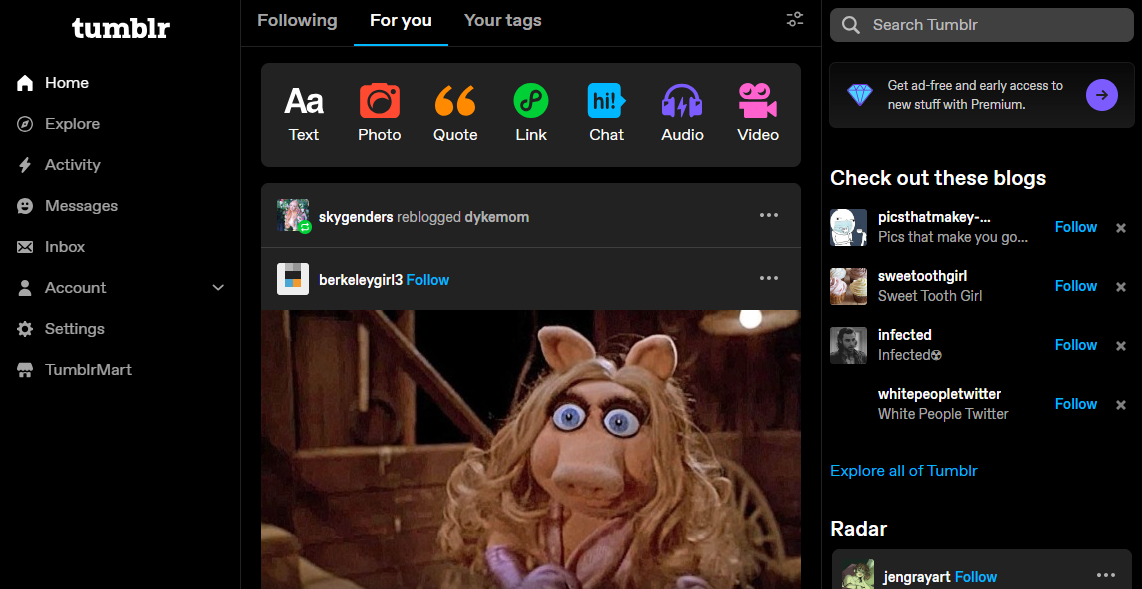Click the Account person icon
Image resolution: width=1142 pixels, height=589 pixels.
(x=25, y=288)
